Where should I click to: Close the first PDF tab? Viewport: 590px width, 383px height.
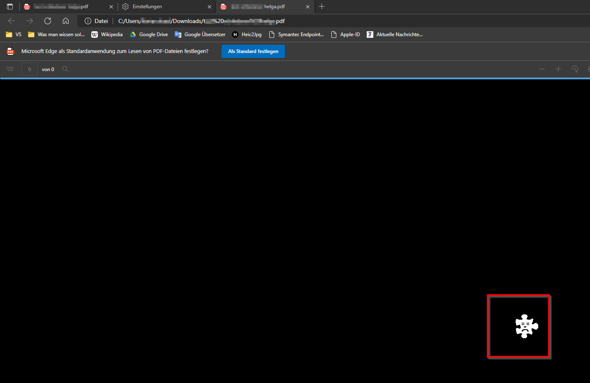pos(111,7)
